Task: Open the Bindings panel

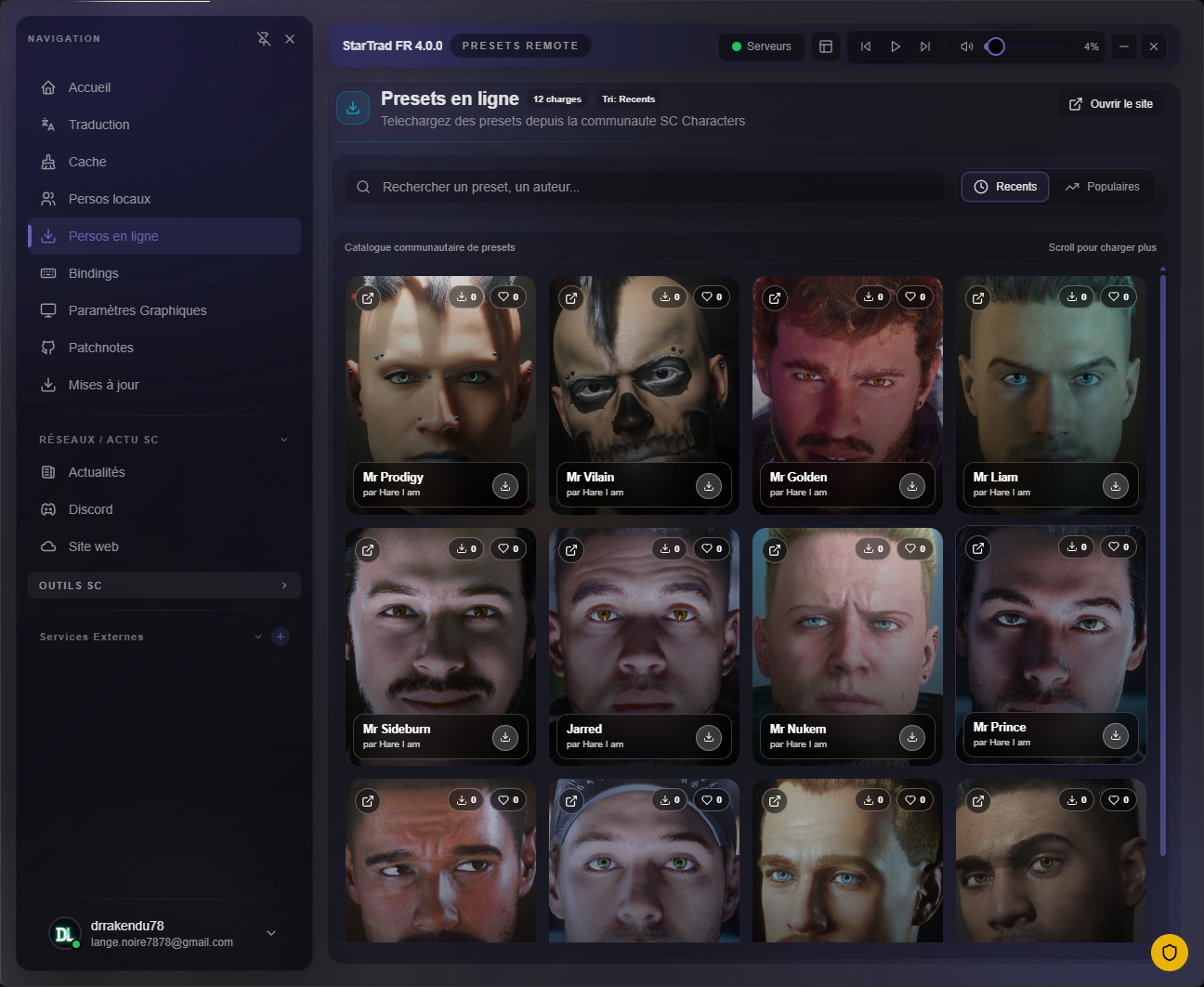Action: pos(94,272)
